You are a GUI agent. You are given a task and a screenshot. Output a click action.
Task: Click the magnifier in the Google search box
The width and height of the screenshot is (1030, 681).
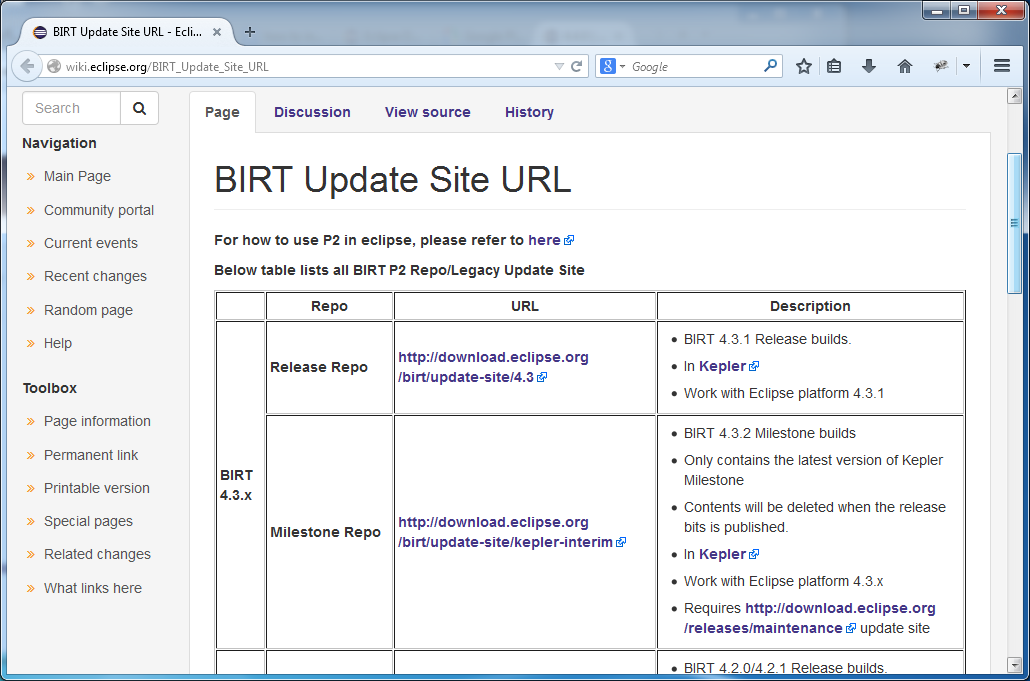click(x=771, y=66)
